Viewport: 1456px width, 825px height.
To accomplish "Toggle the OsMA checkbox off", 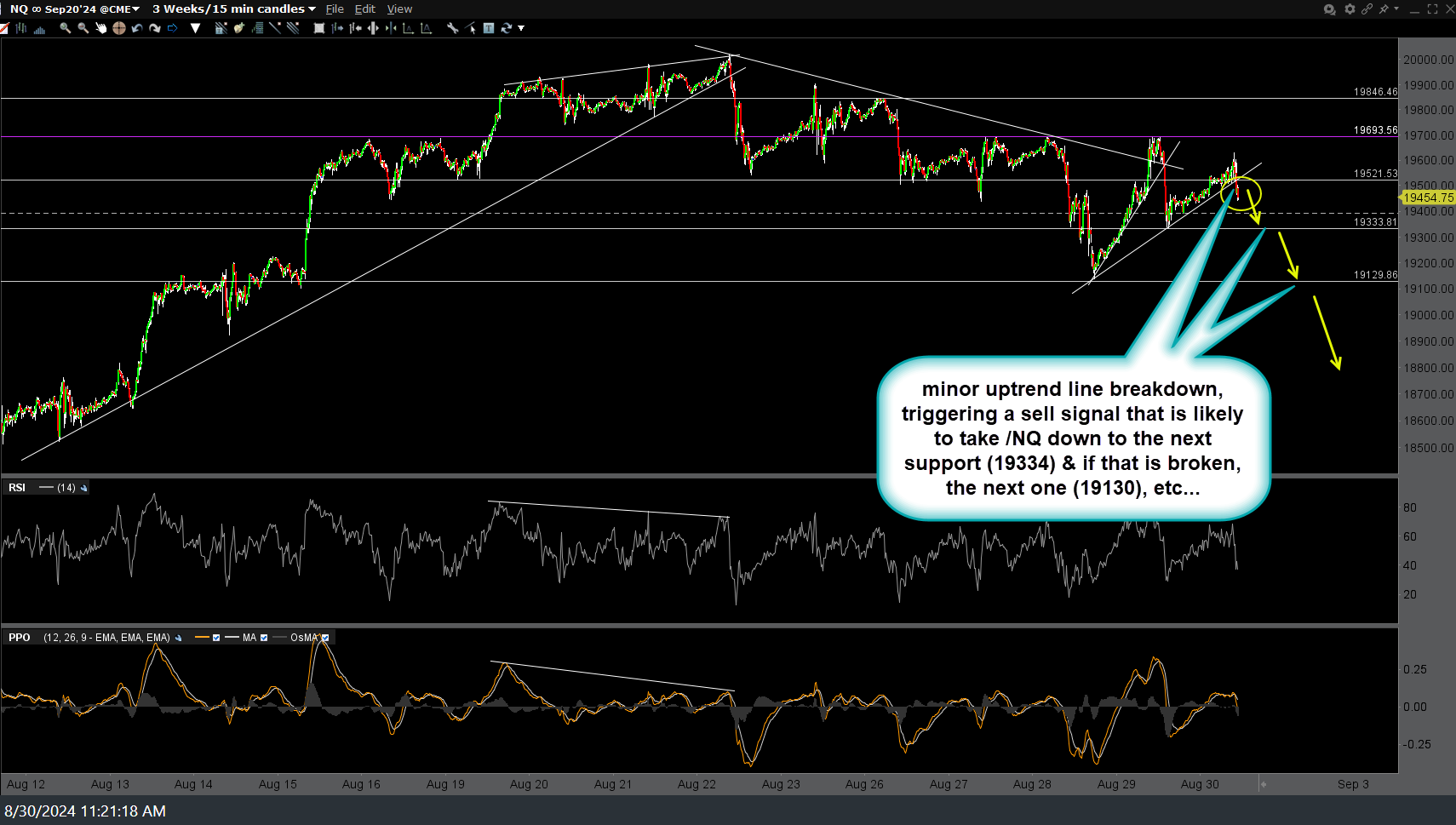I will click(x=326, y=637).
